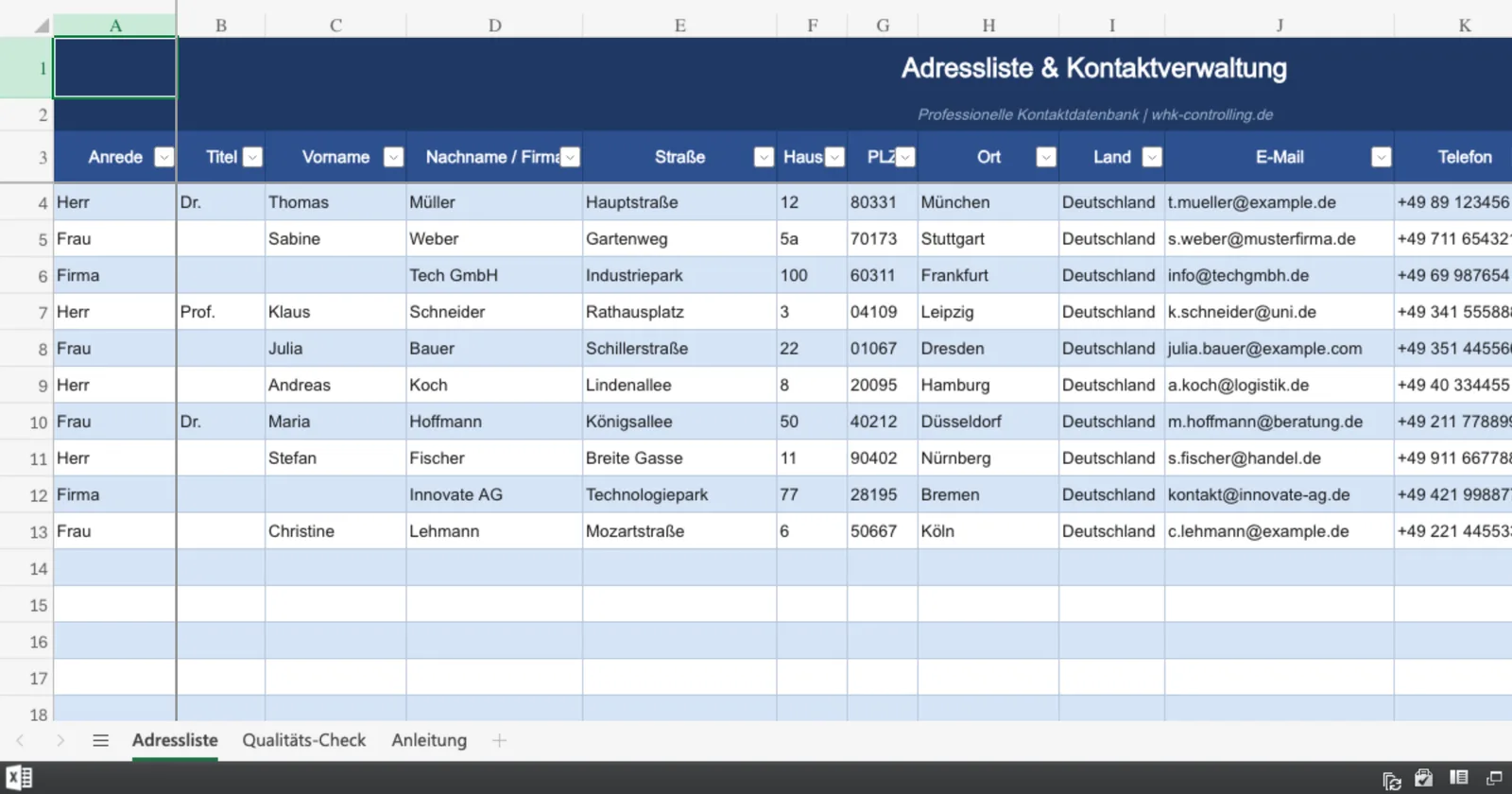Select the email a.koch@logistik.de
The image size is (1512, 794).
click(x=1280, y=385)
